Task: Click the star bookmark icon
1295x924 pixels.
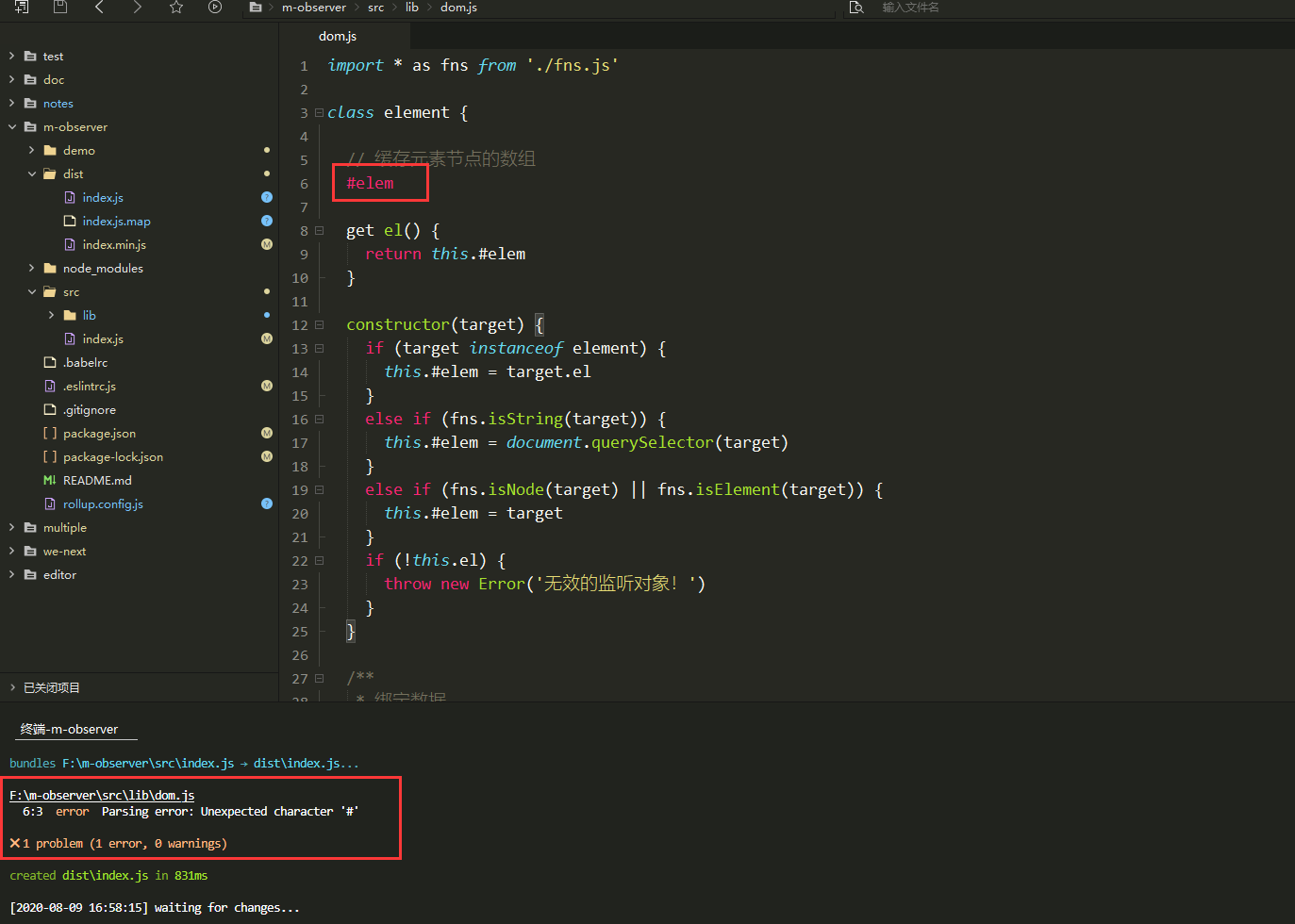Action: [x=176, y=7]
